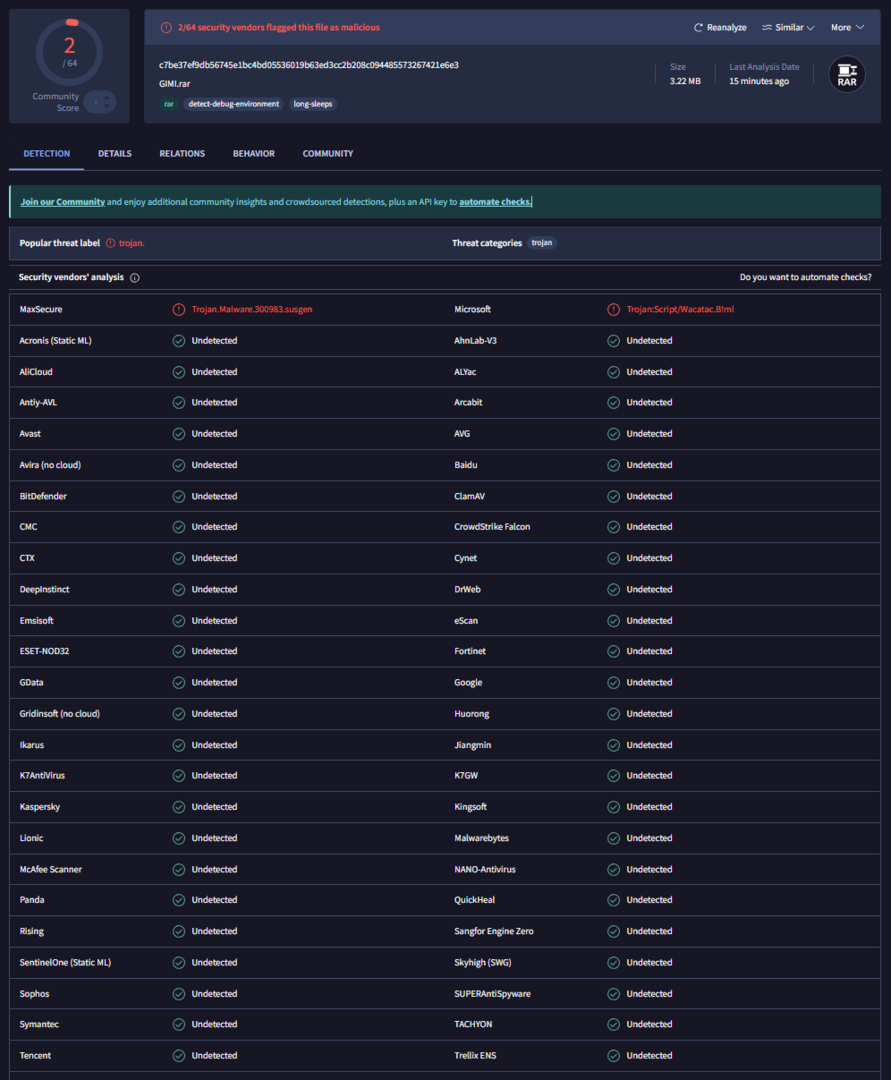Click the Sangfor Engine Zero vendor name
891x1080 pixels.
[494, 931]
